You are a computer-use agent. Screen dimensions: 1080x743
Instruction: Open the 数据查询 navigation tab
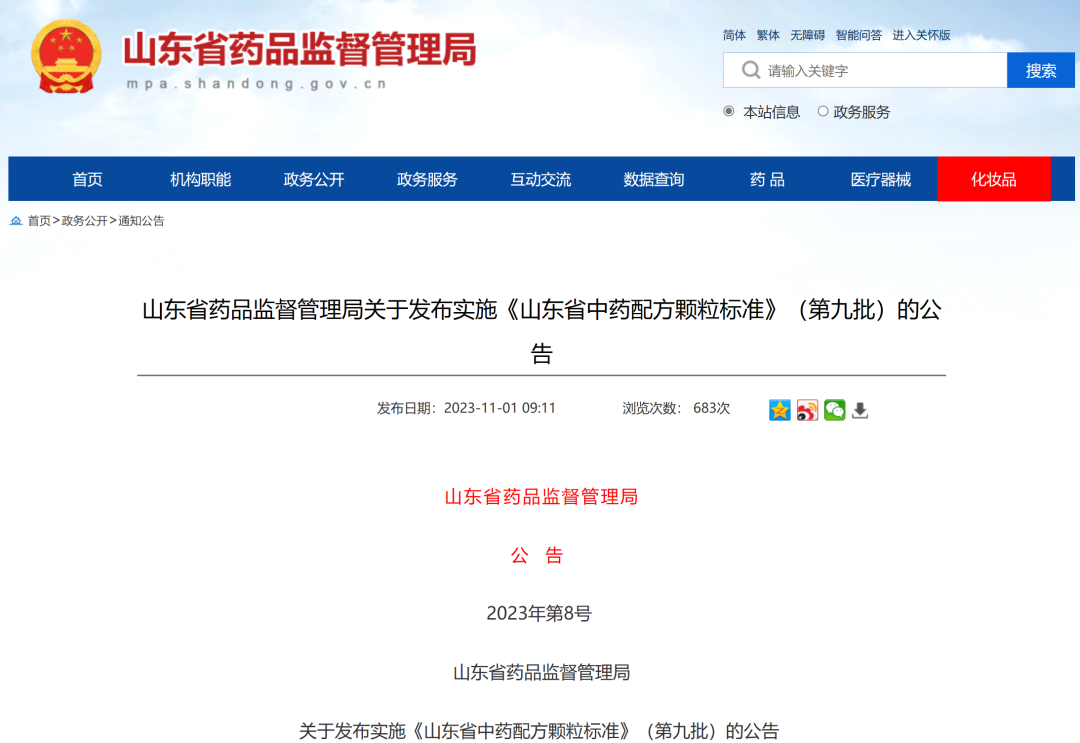click(654, 180)
